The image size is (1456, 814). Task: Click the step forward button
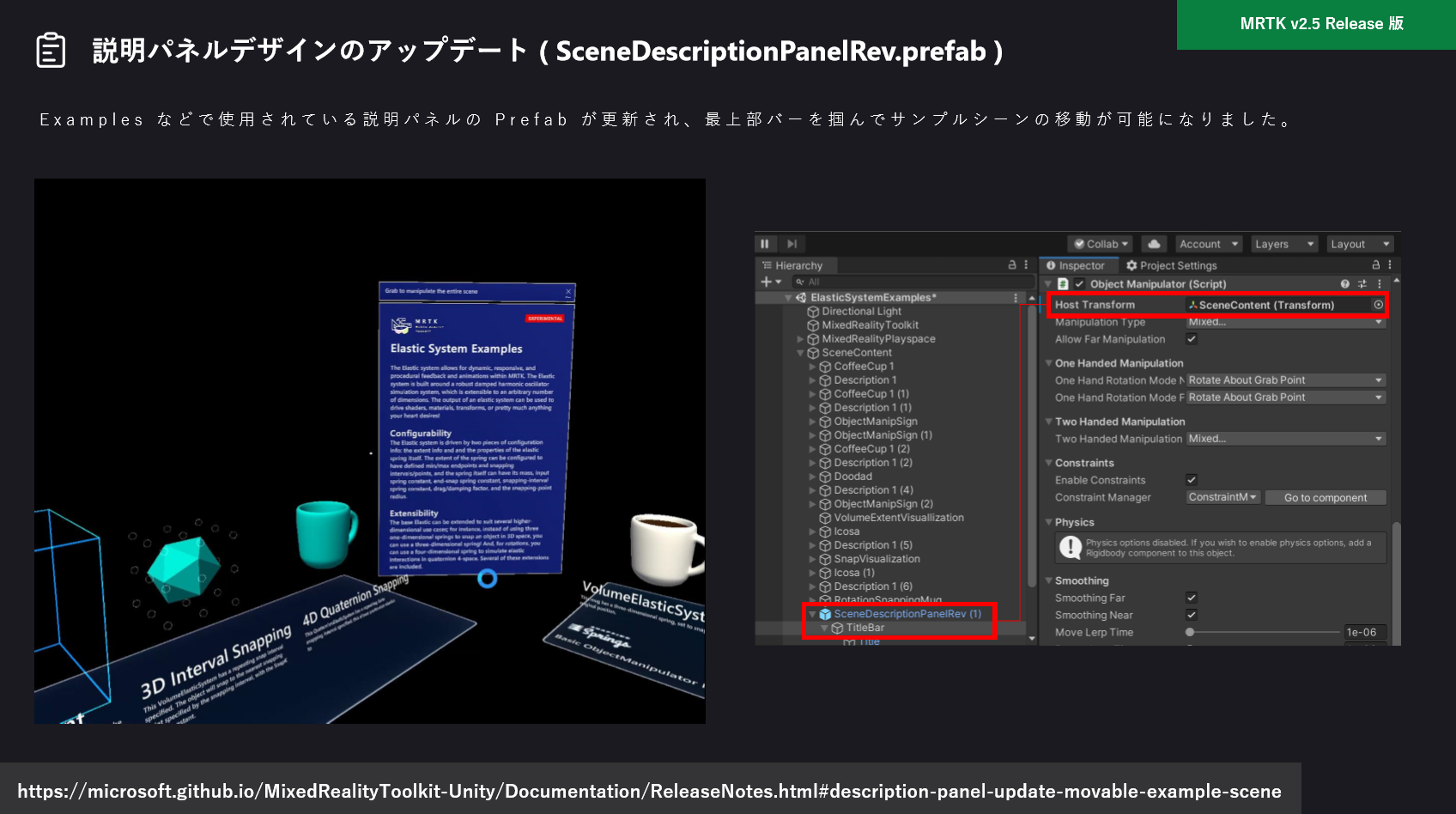tap(792, 244)
